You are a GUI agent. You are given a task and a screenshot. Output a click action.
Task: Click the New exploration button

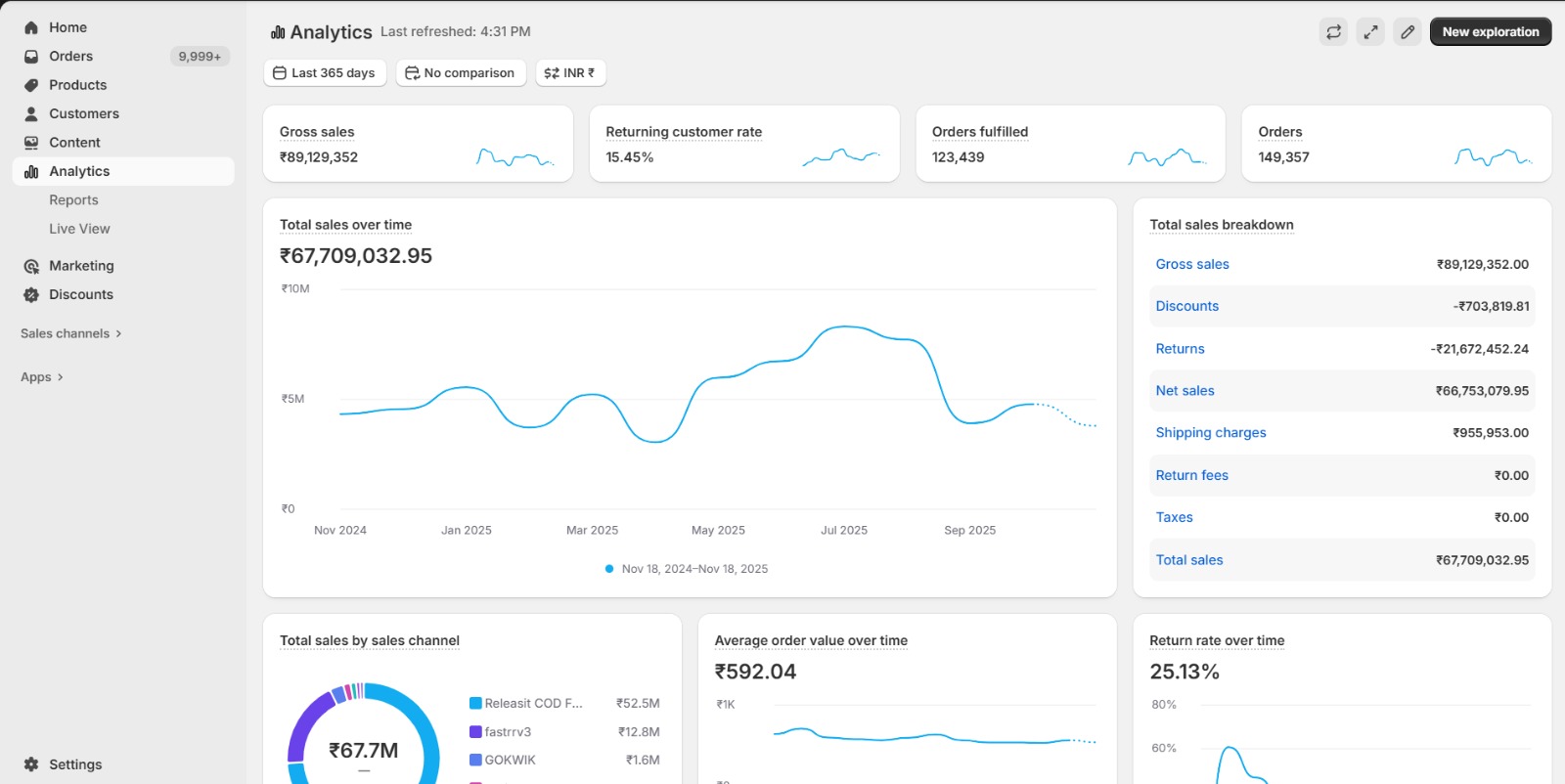tap(1490, 32)
